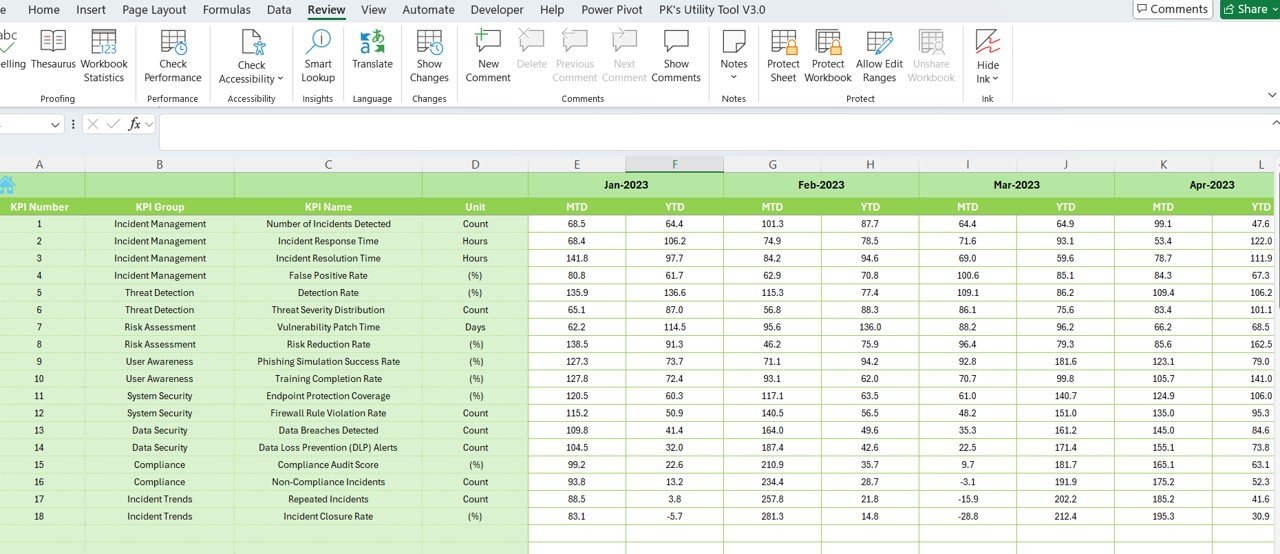The width and height of the screenshot is (1280, 554).
Task: Select Data Loss Prevention (DLP) Alerts cell
Action: click(x=328, y=448)
